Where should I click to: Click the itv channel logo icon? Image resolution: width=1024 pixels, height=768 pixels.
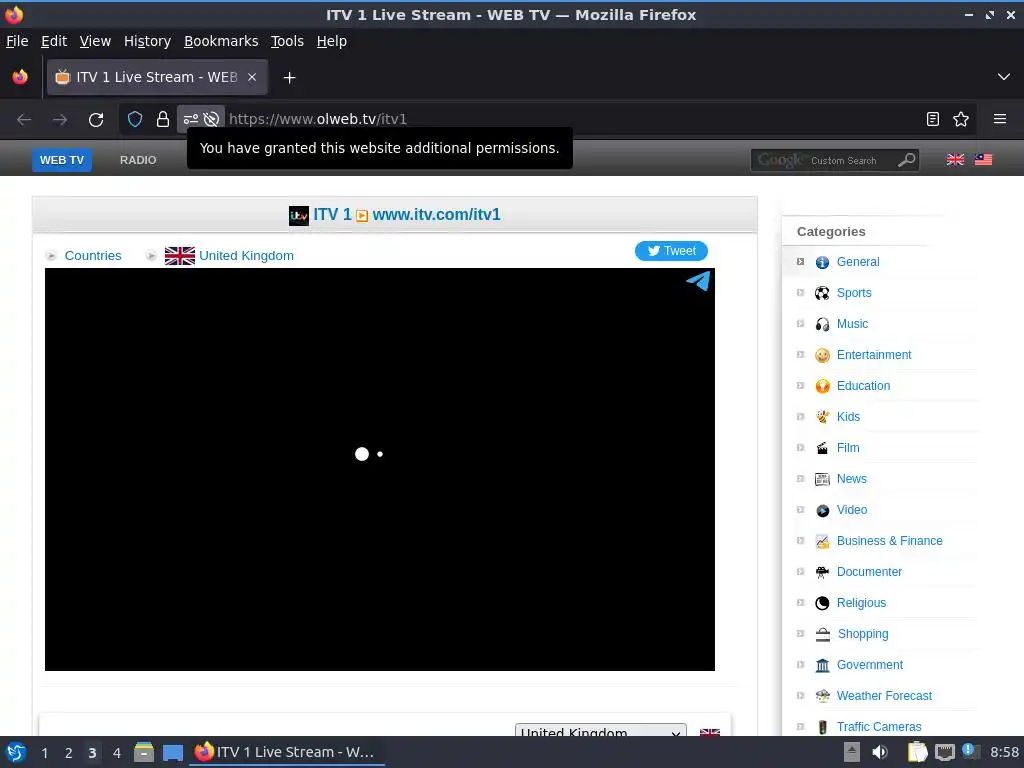click(298, 216)
